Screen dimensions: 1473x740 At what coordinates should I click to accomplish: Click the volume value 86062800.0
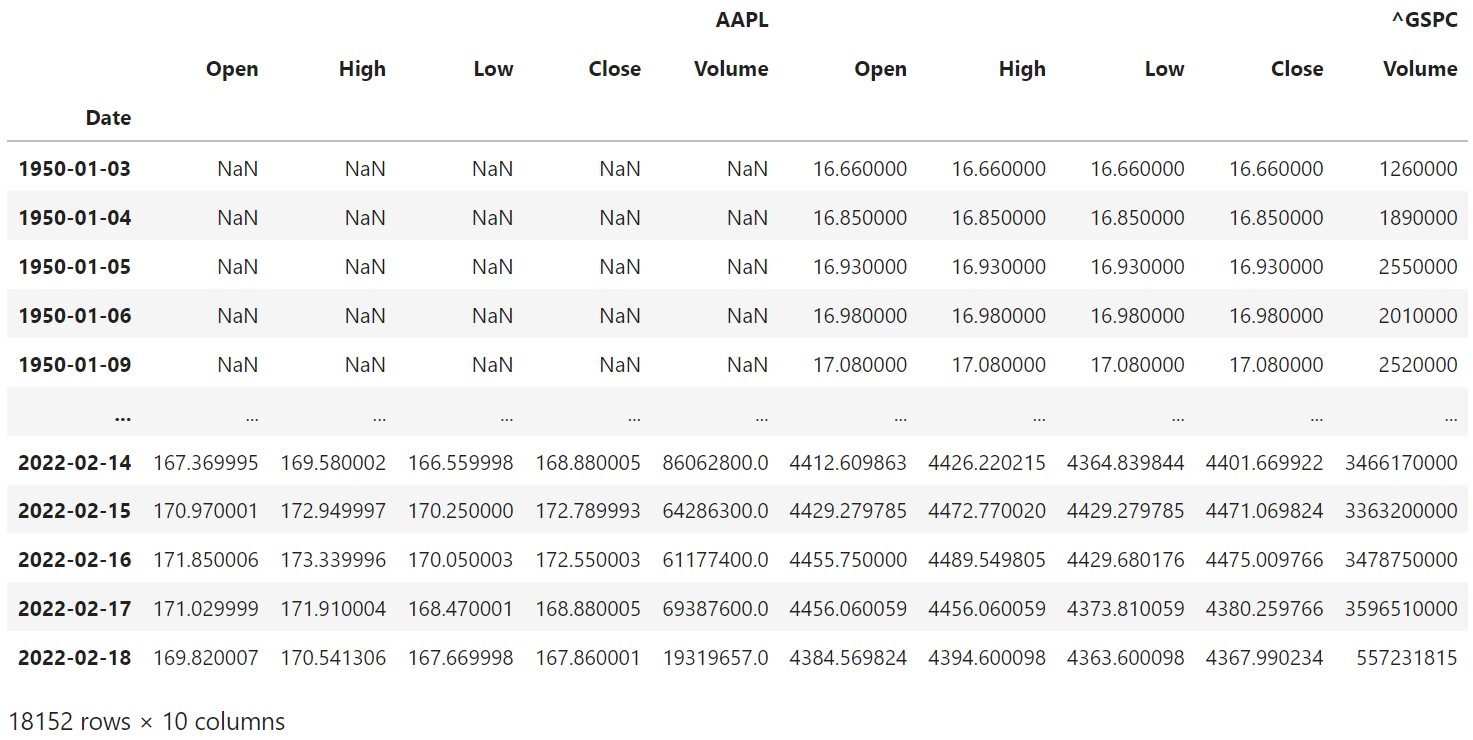pyautogui.click(x=716, y=462)
